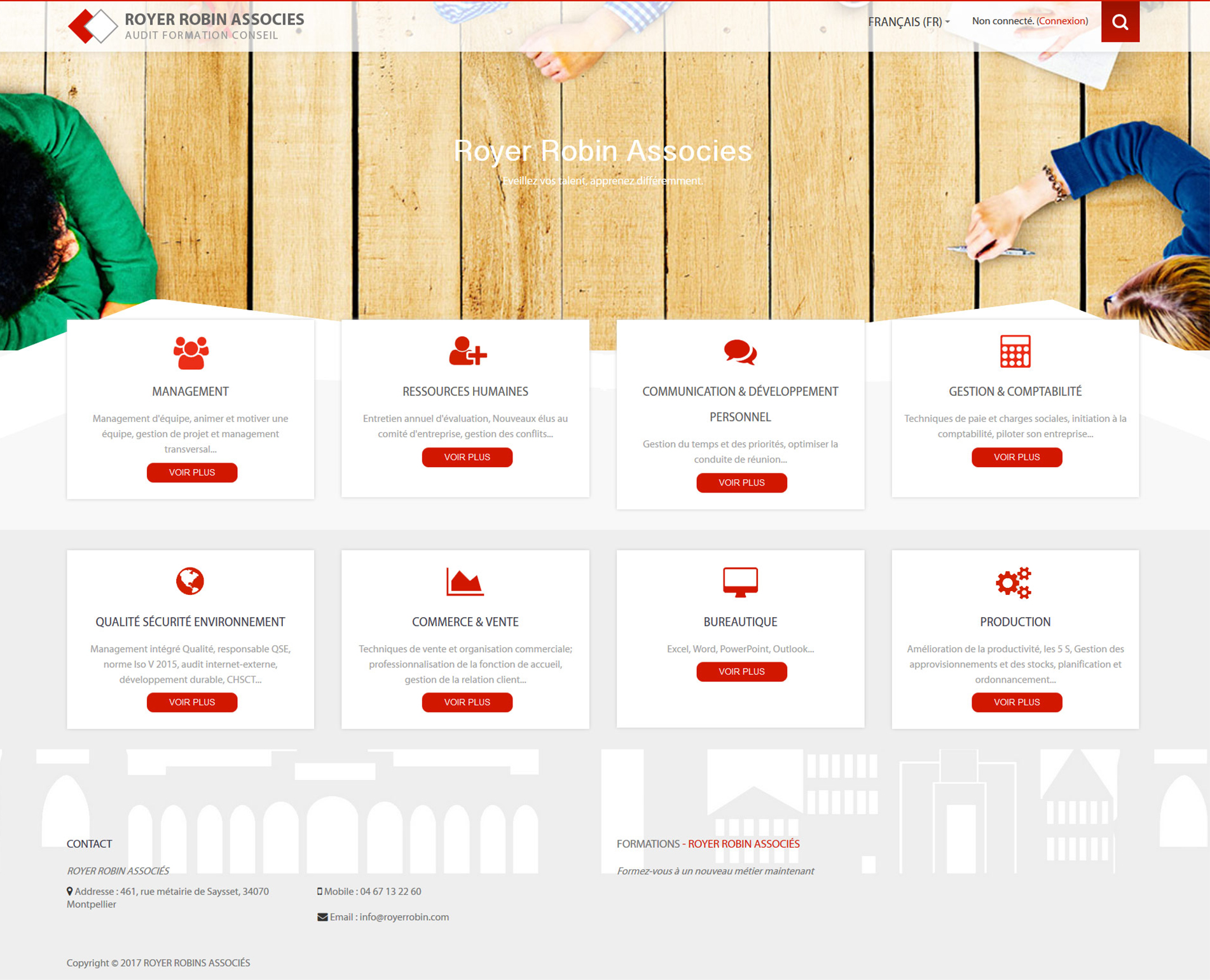Viewport: 1210px width, 980px height.
Task: Open the Management category heading
Action: 190,391
